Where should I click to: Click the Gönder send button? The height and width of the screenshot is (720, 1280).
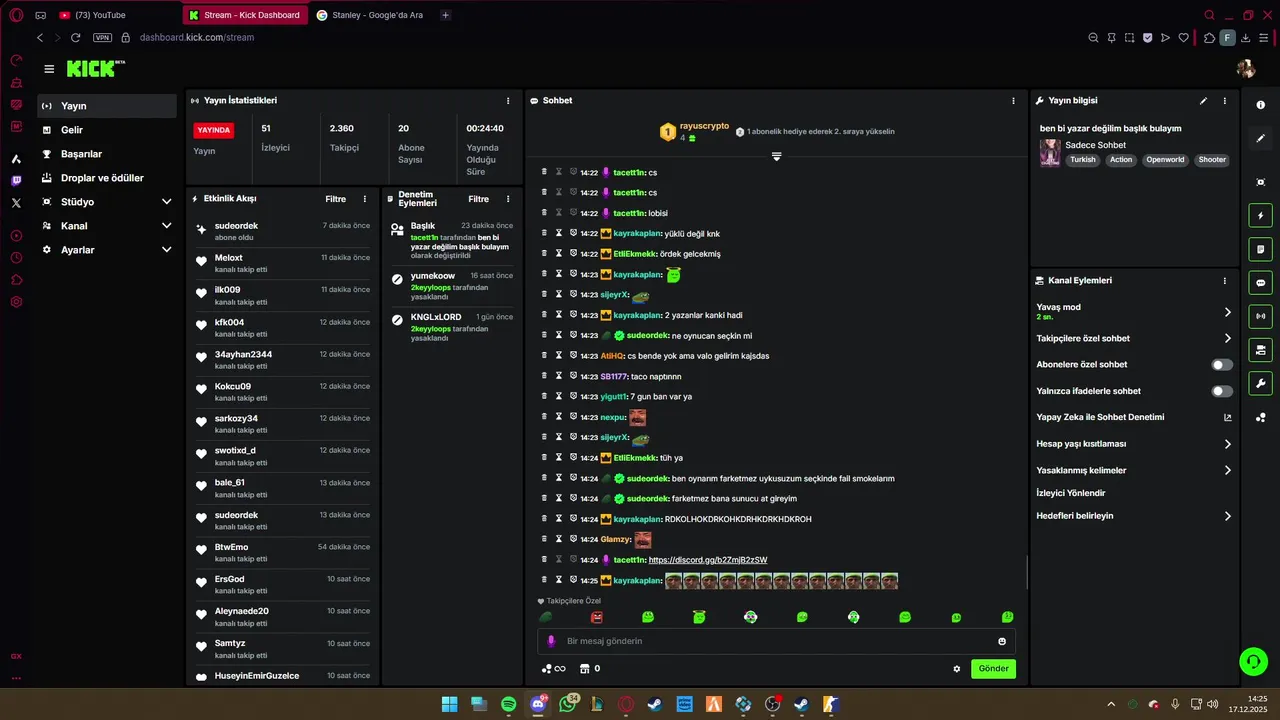pyautogui.click(x=993, y=669)
